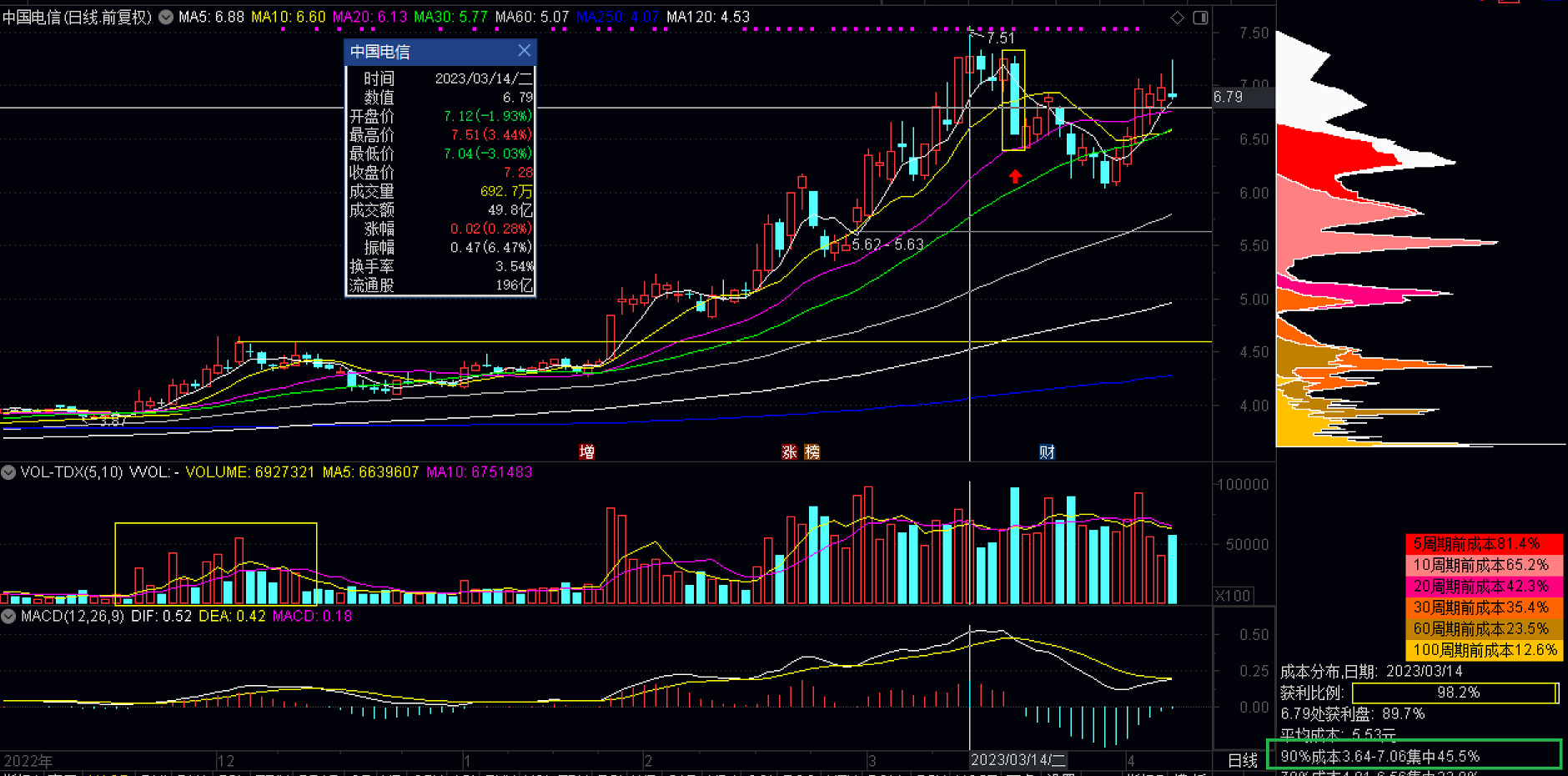Select the 10周期前成本65.2% legend swatch
Image resolution: width=1568 pixels, height=776 pixels.
(1484, 565)
